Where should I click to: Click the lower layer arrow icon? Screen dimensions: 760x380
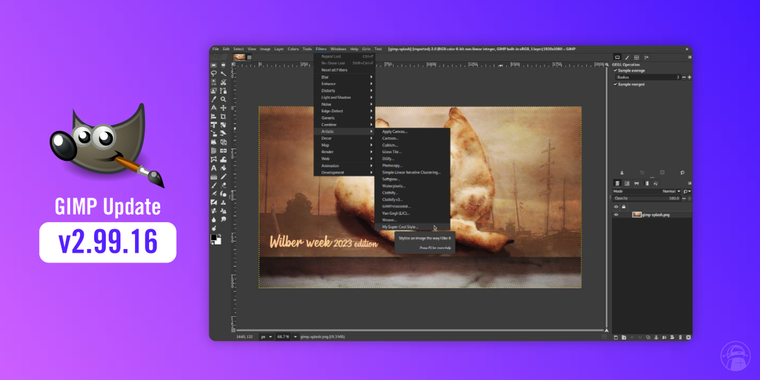click(640, 337)
